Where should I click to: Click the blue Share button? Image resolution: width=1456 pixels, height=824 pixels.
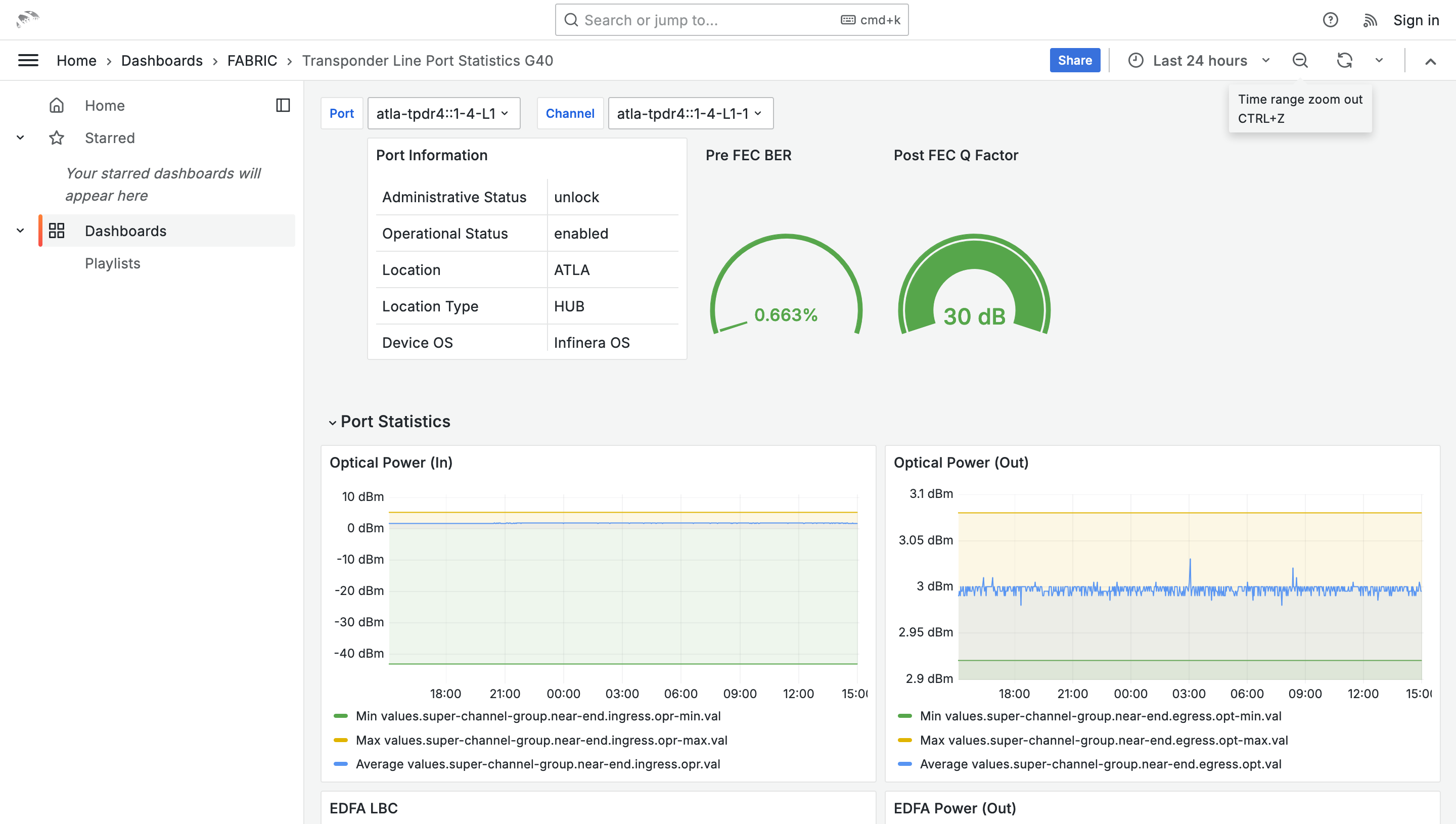pyautogui.click(x=1074, y=61)
